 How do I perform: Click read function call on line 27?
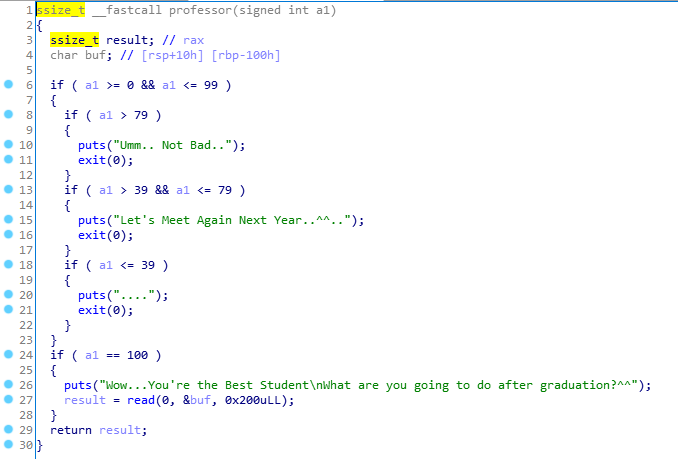coord(141,400)
